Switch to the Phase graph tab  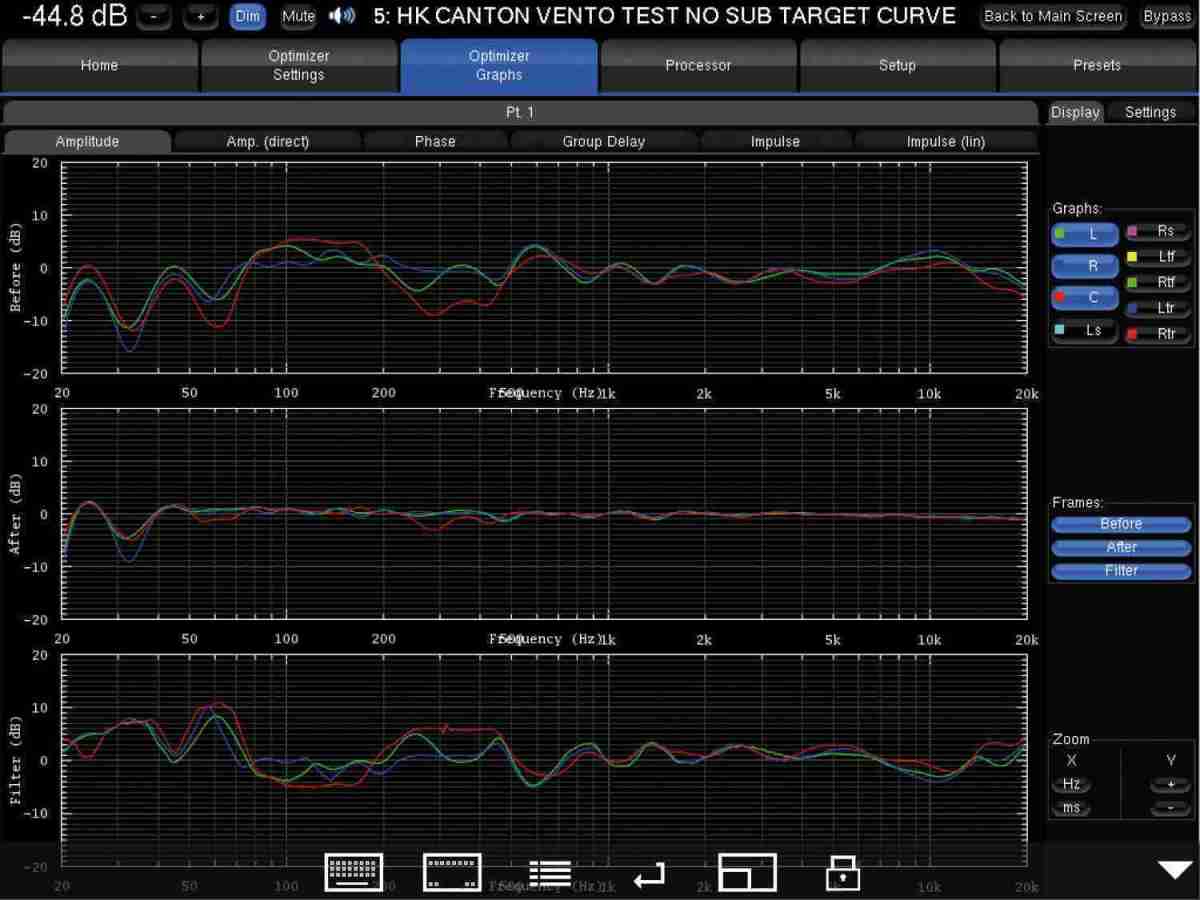point(435,142)
